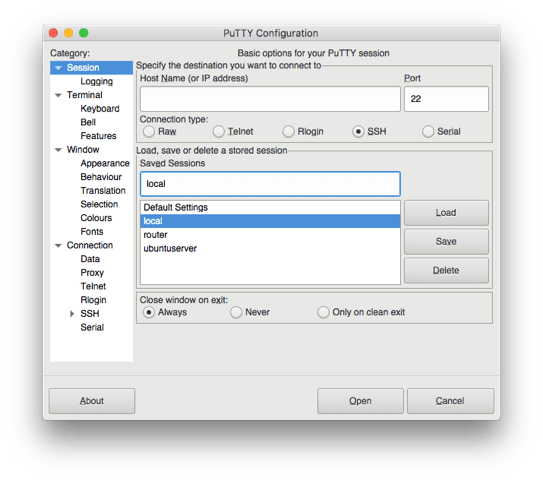Open the Proxy settings category
Screen dimensions: 543x481
(92, 273)
